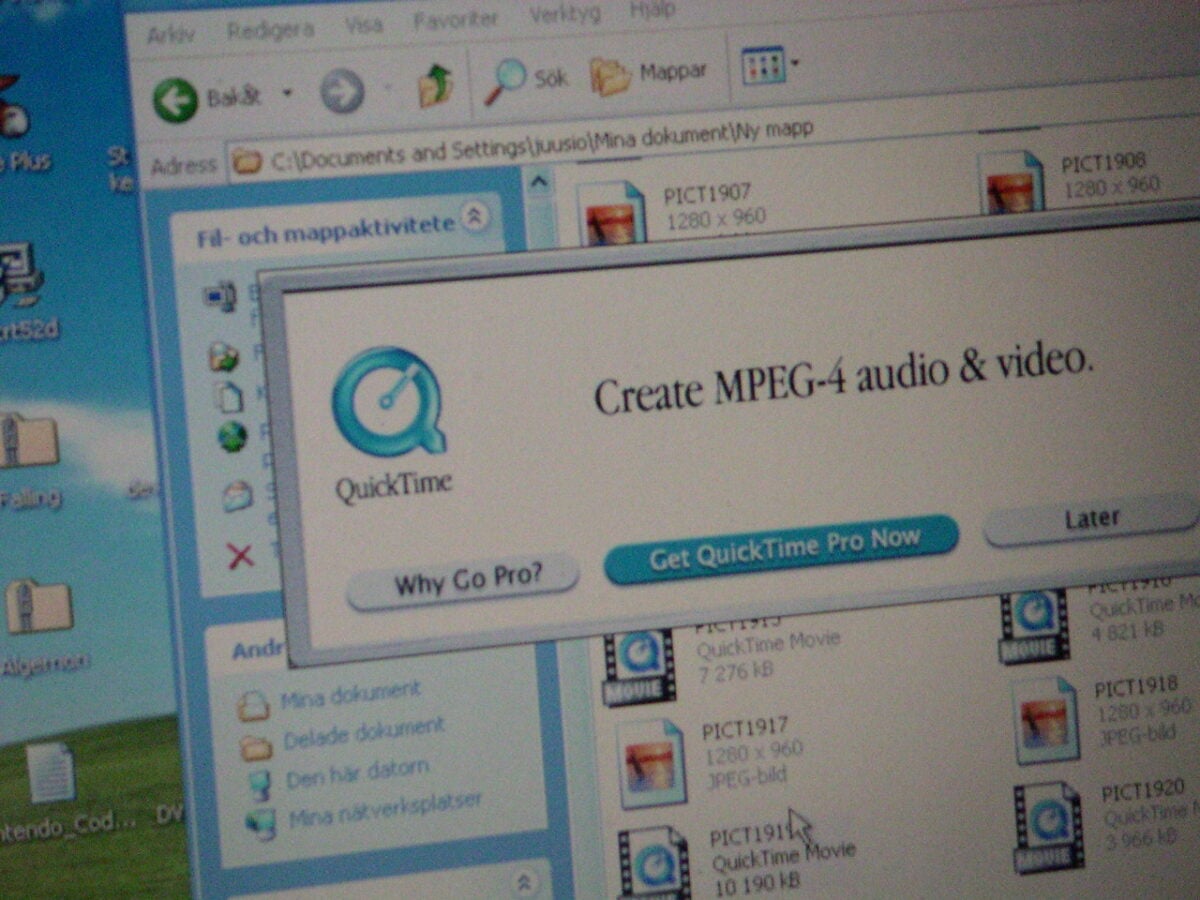Open PICT1918 JPEG image thumbnail
This screenshot has width=1200, height=900.
pos(1045,718)
